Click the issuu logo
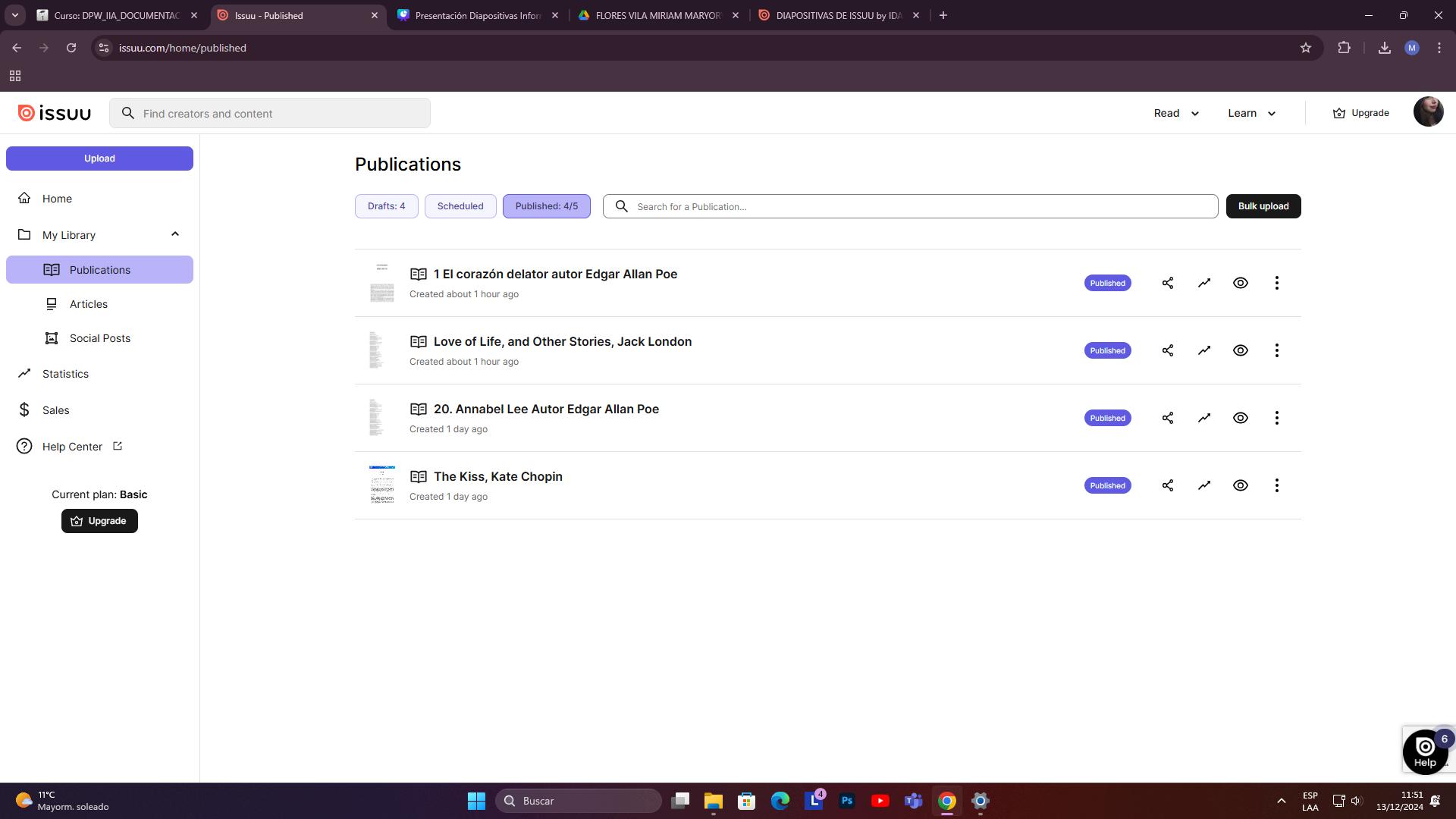 pos(55,113)
